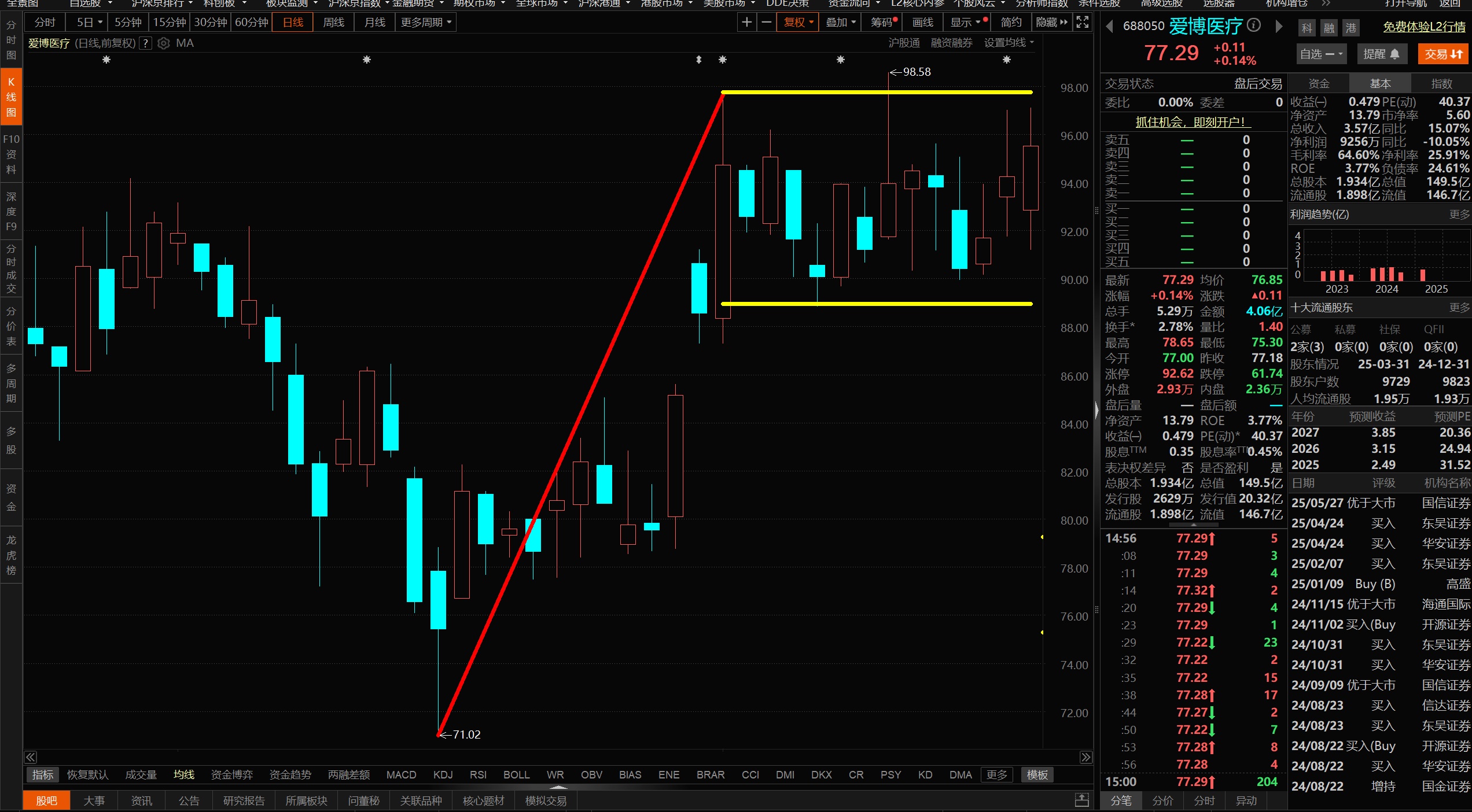The height and width of the screenshot is (812, 1472).
Task: Open 多周期 in left sidebar
Action: click(11, 383)
